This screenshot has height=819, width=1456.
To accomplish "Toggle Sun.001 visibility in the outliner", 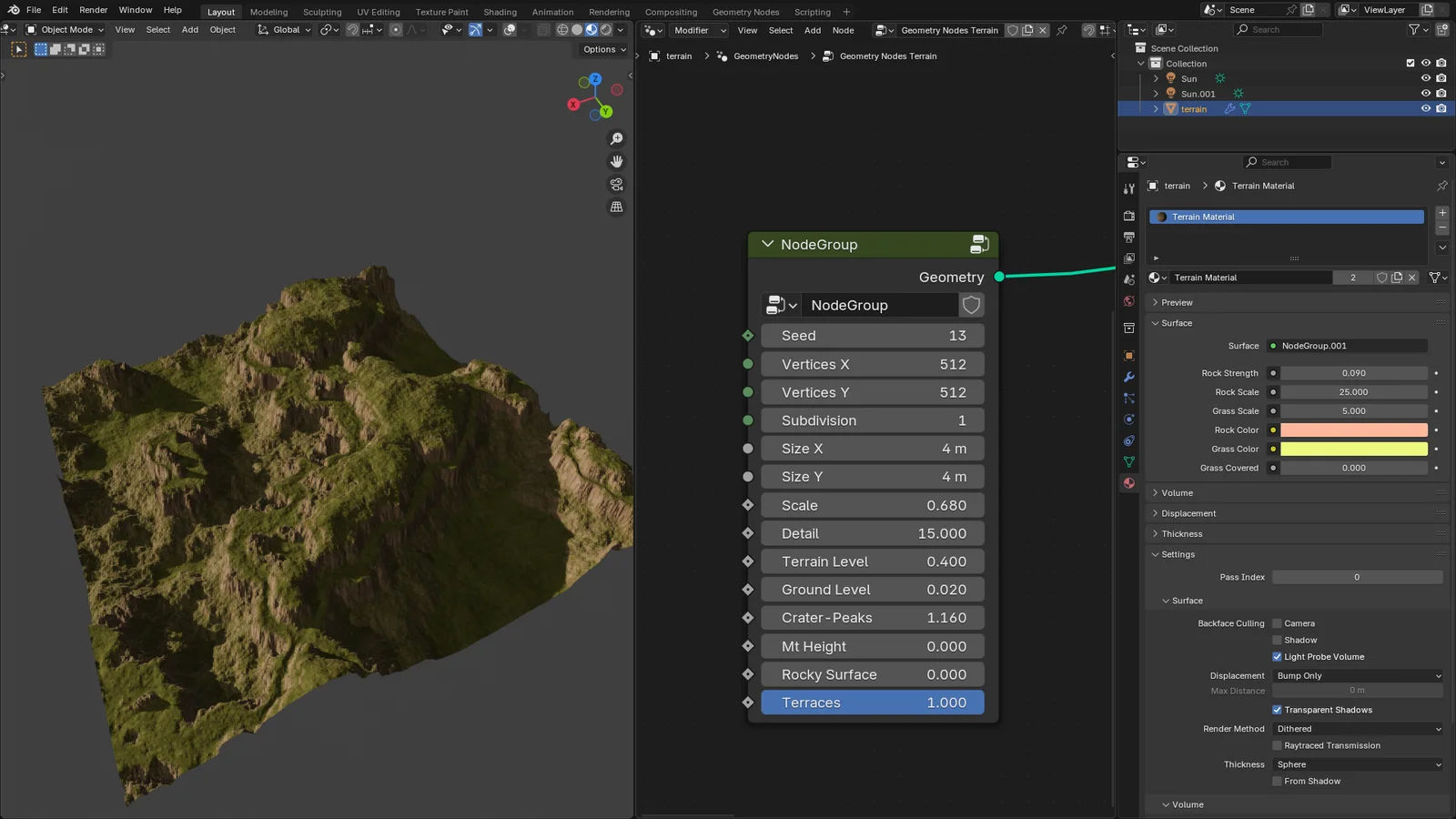I will click(x=1426, y=93).
